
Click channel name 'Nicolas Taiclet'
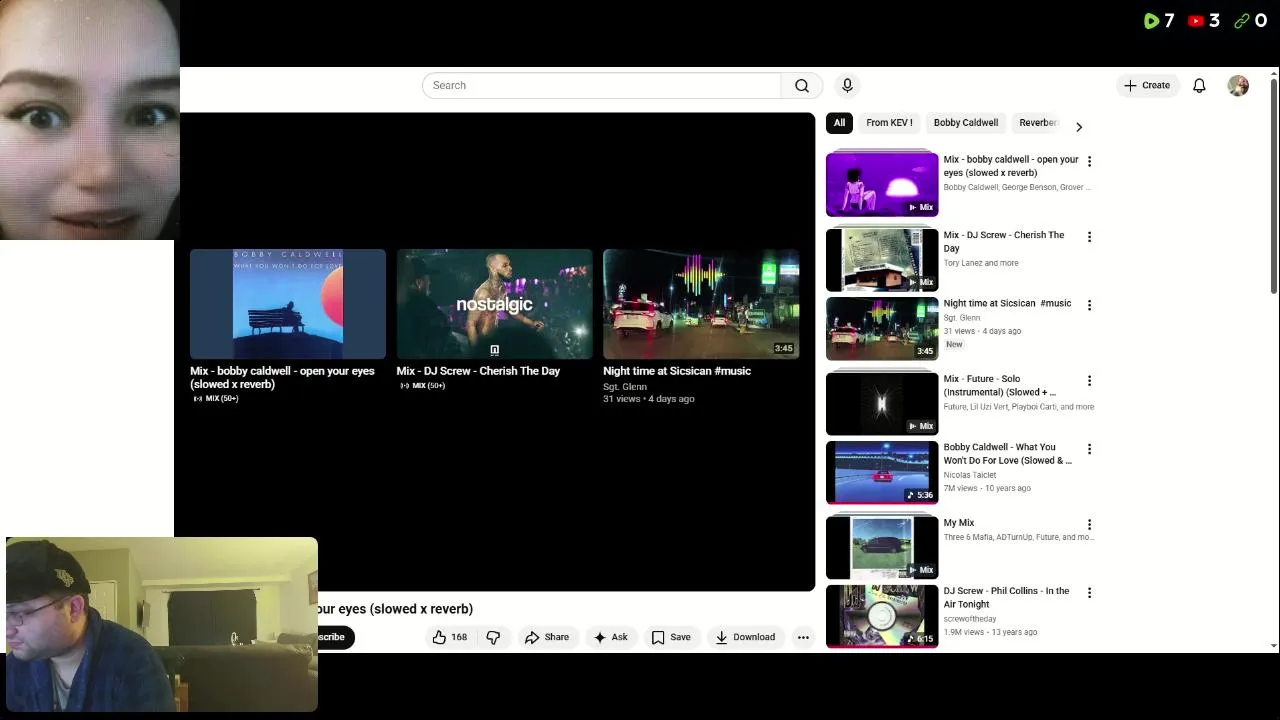point(970,475)
